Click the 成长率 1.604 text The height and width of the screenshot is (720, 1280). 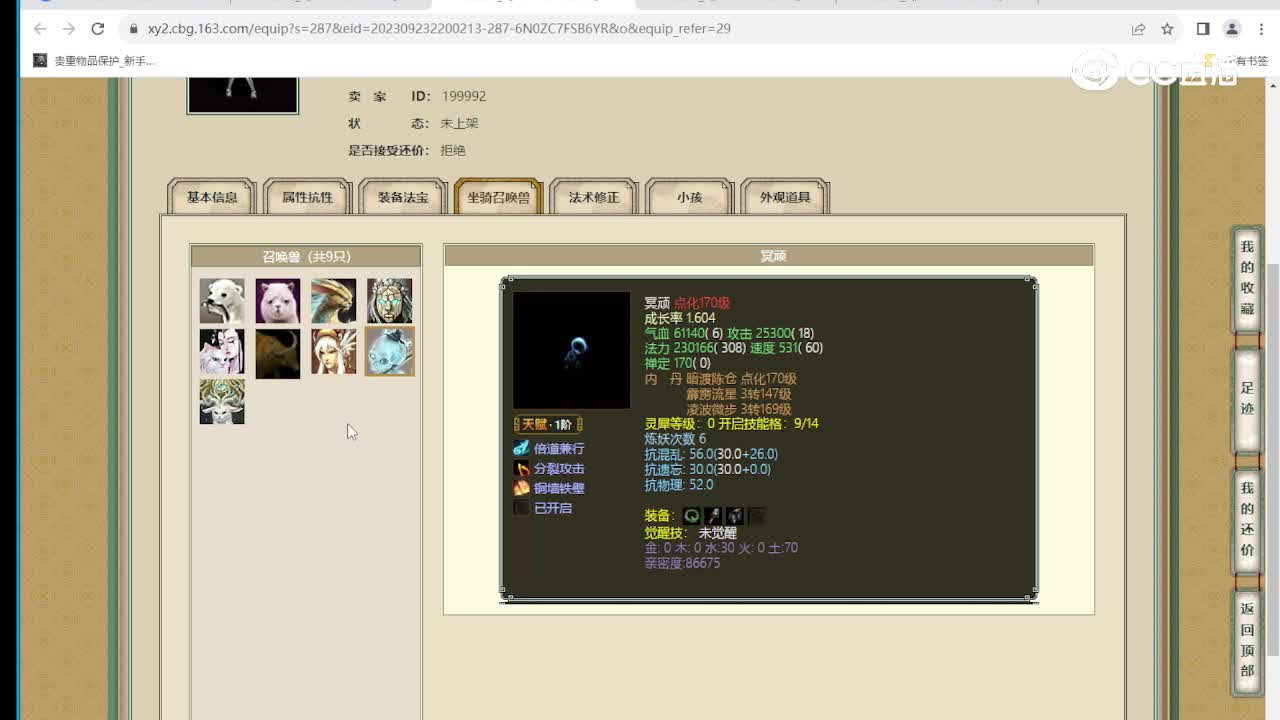[x=680, y=318]
